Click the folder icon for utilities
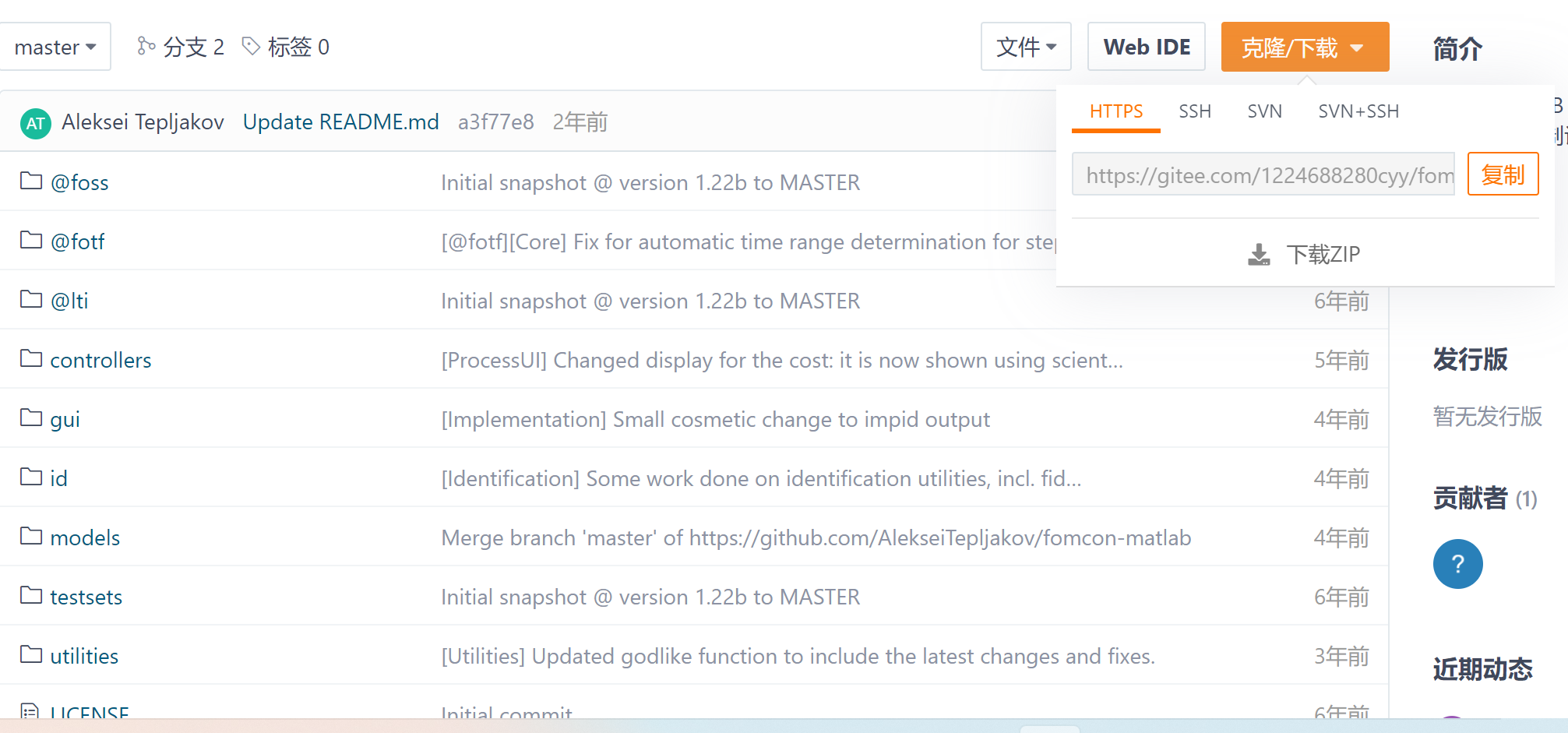 click(31, 654)
